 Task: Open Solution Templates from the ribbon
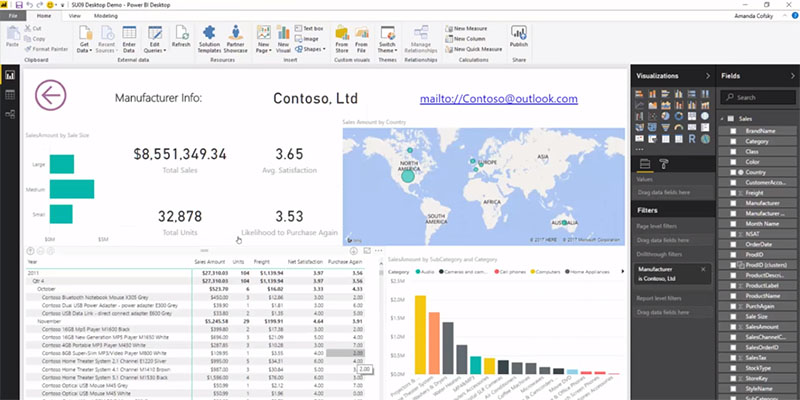210,38
